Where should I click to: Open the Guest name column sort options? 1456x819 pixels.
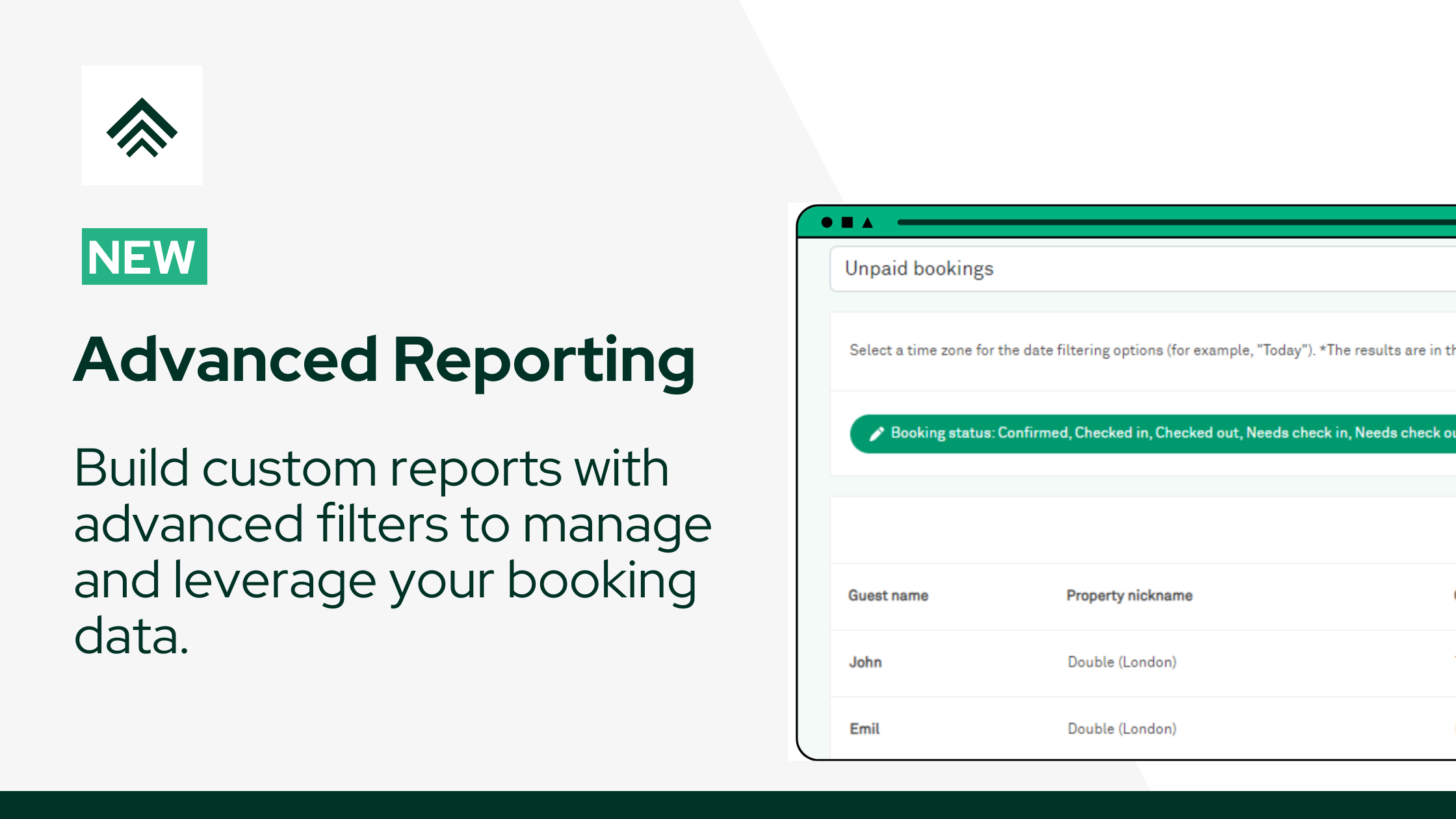[x=888, y=595]
